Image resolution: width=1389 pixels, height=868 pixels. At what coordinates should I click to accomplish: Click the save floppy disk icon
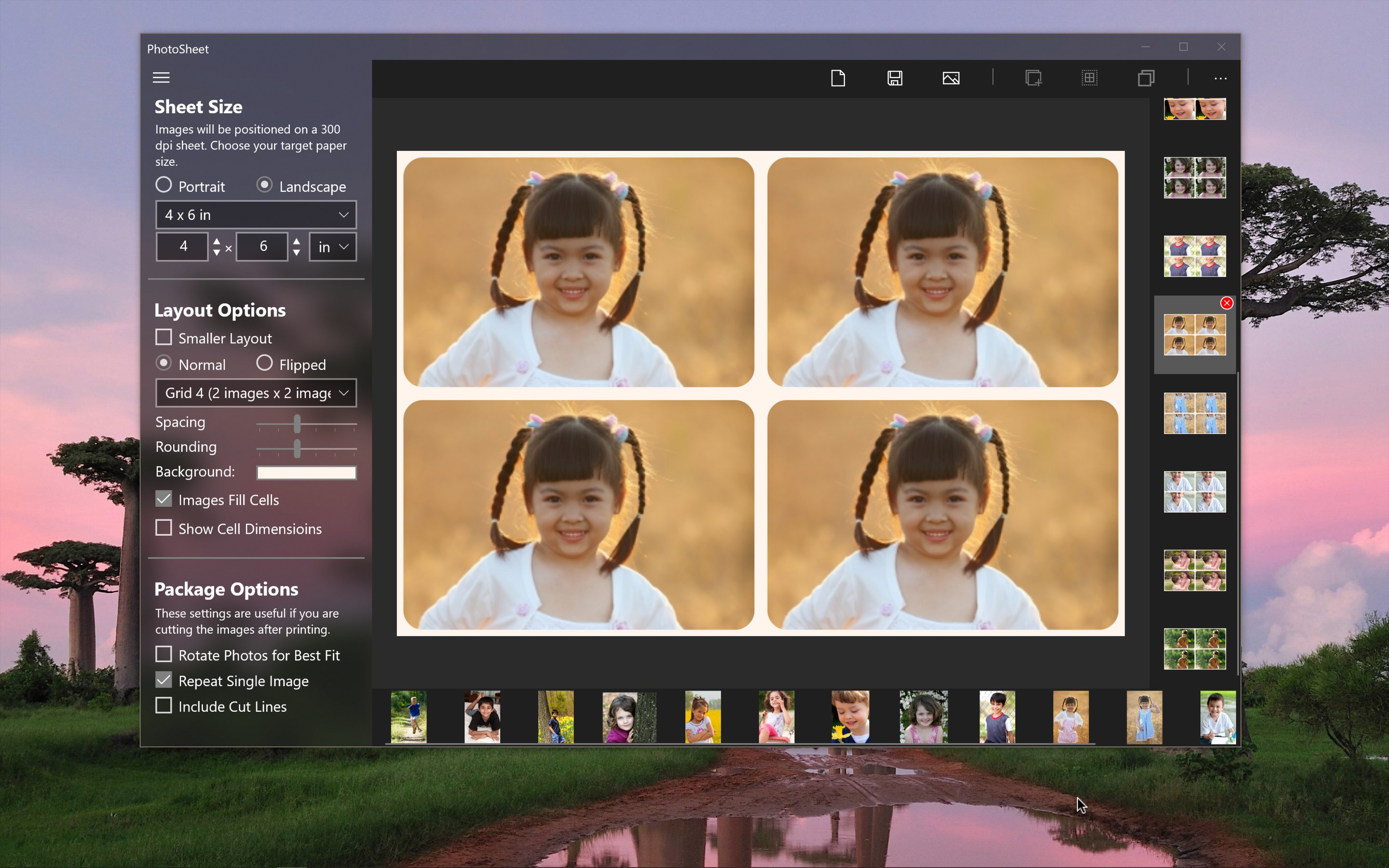click(x=894, y=78)
